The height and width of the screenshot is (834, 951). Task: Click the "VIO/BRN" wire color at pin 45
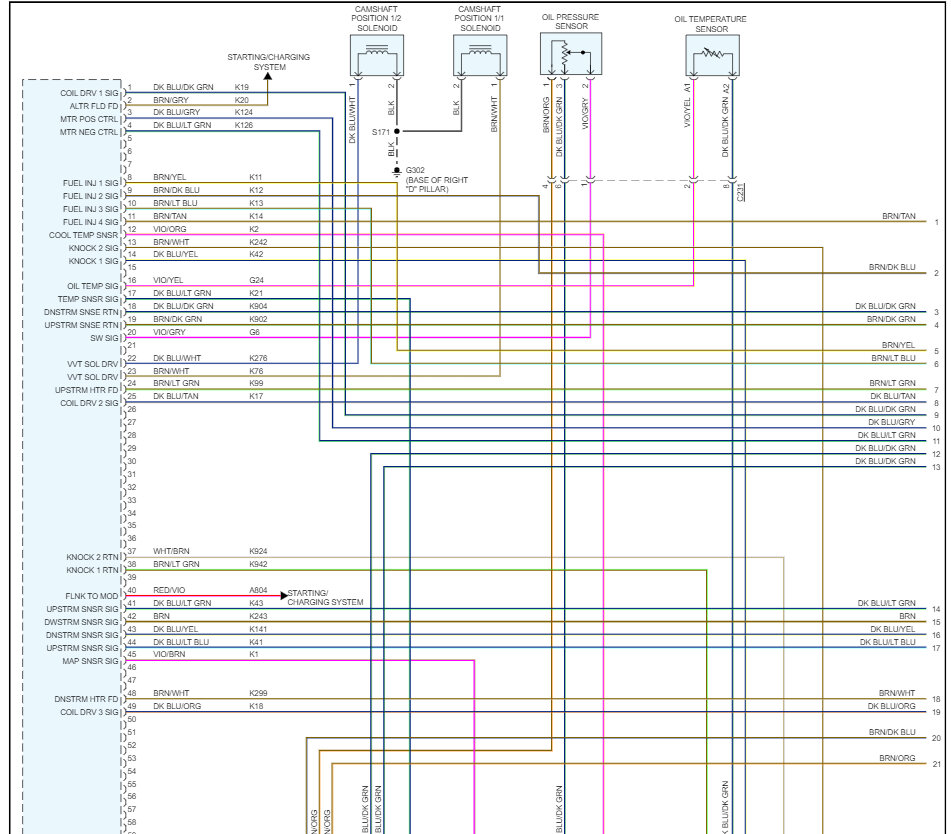coord(169,654)
